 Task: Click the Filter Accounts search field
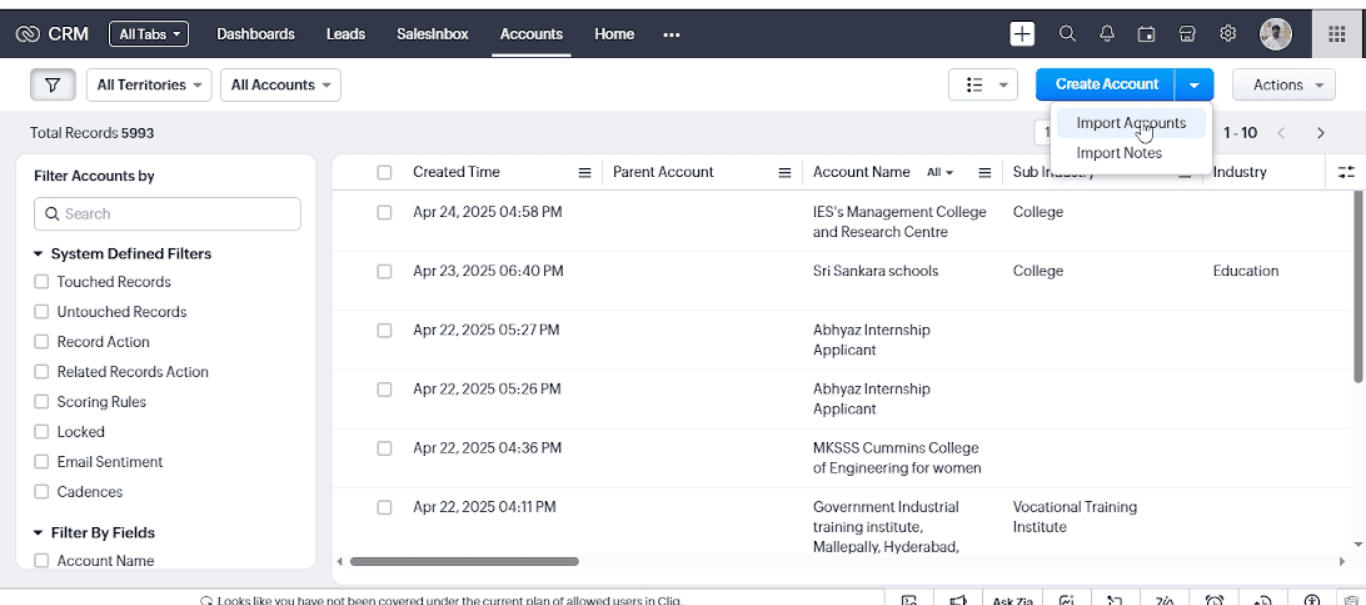[167, 214]
